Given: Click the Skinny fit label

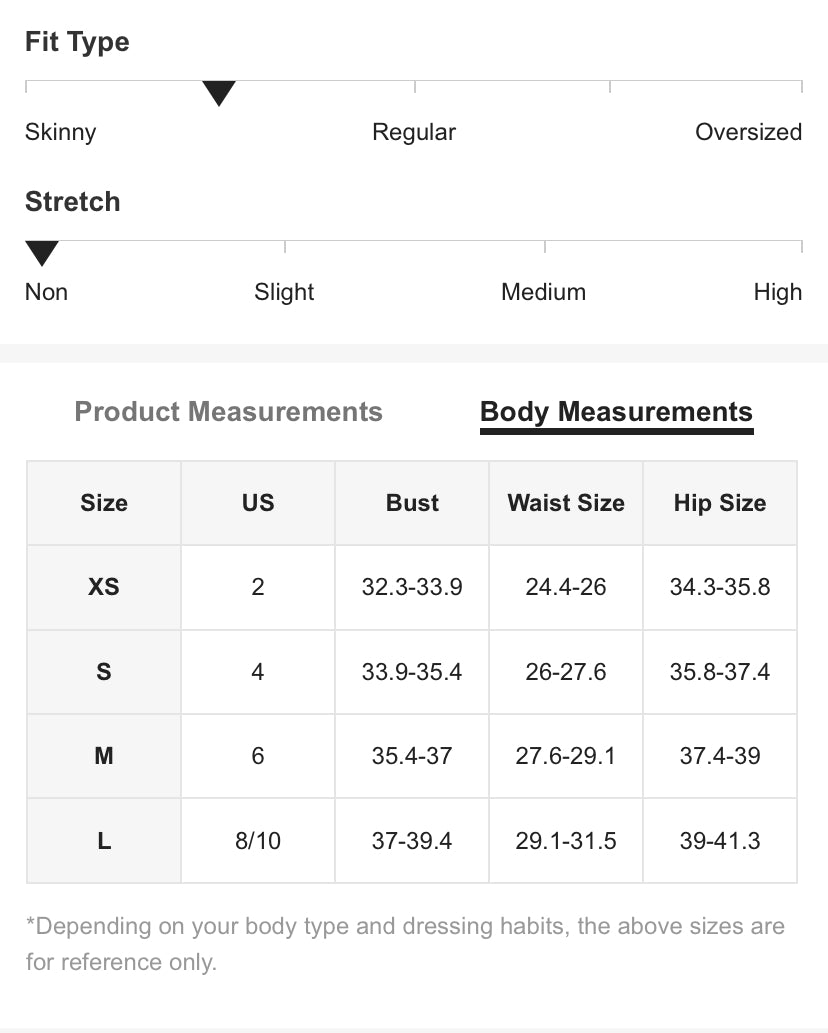Looking at the screenshot, I should (x=61, y=132).
